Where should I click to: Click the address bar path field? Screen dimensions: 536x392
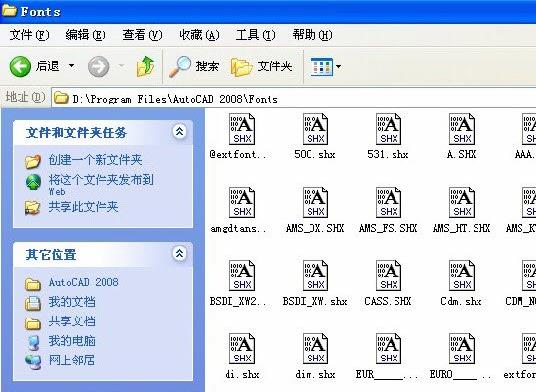[x=294, y=99]
